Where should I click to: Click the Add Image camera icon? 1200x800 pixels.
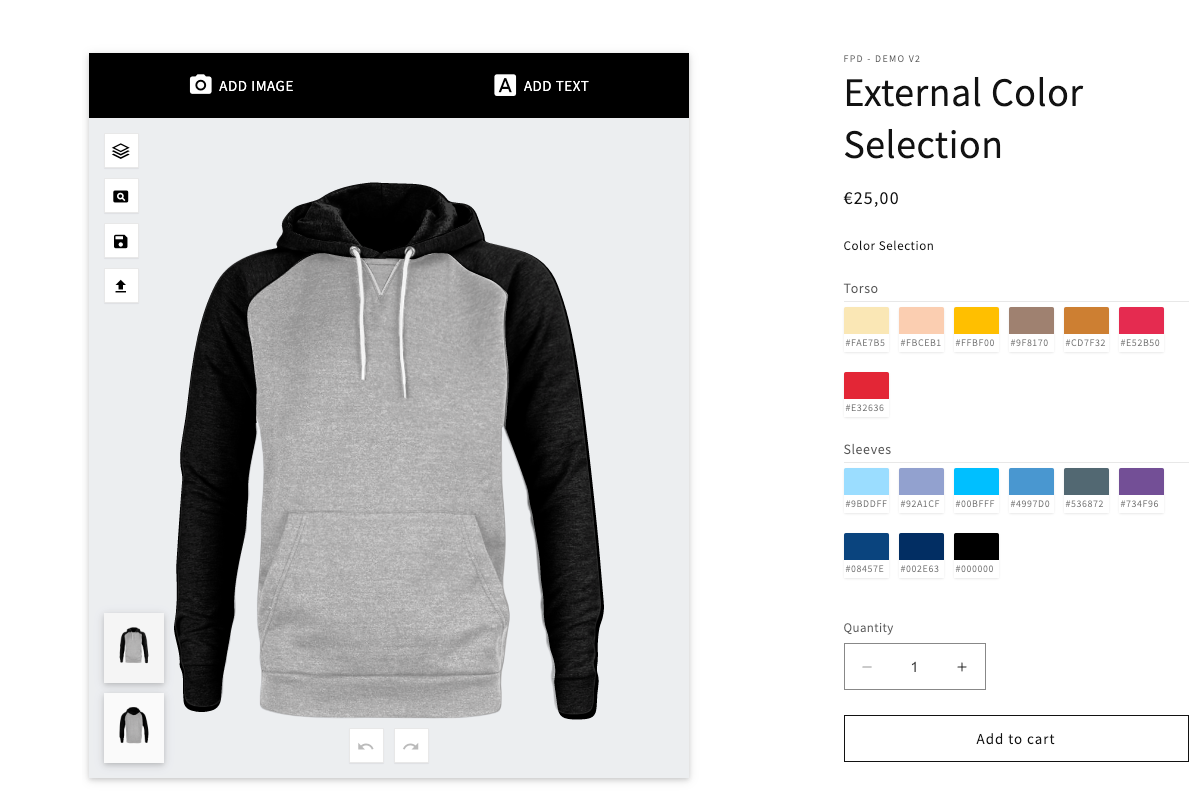click(200, 85)
